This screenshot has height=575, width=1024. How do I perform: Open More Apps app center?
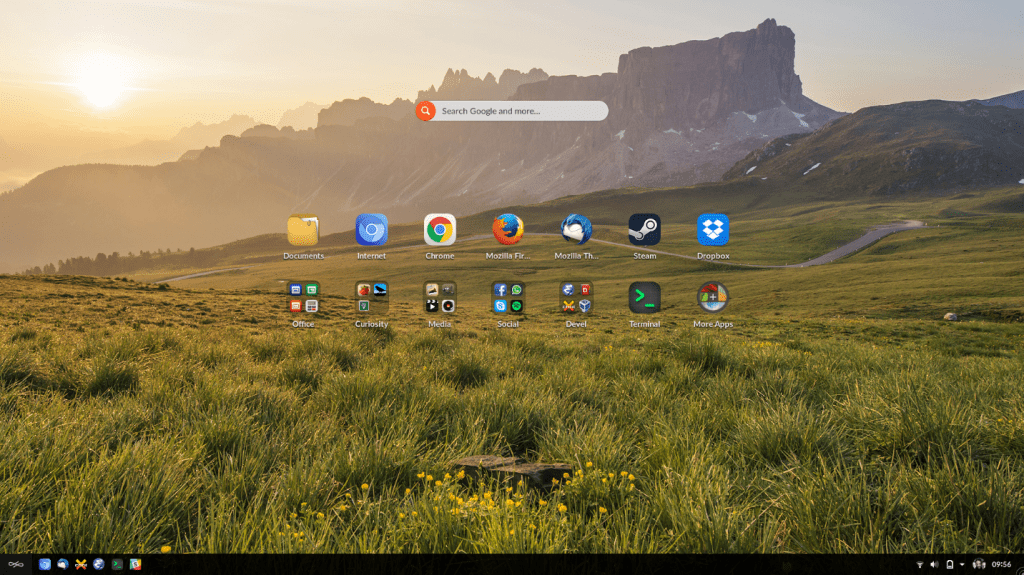(x=713, y=297)
